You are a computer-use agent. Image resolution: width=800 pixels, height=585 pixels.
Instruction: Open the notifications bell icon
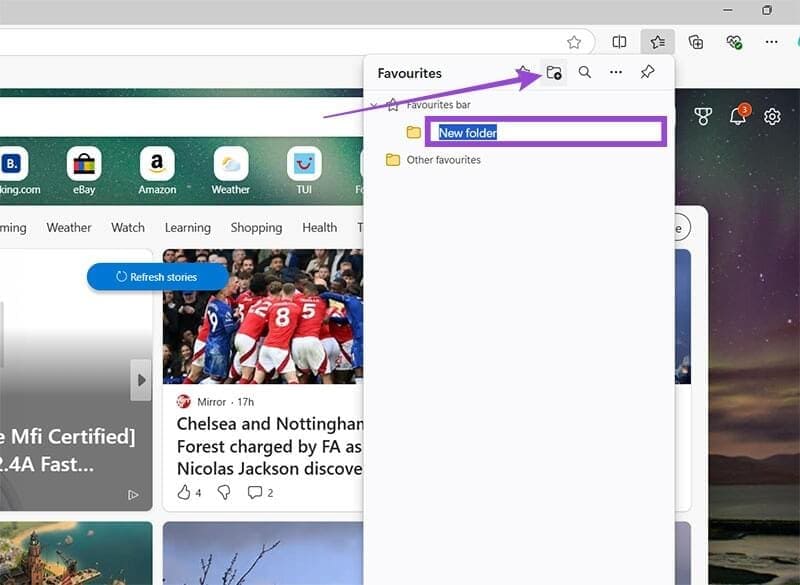point(738,116)
